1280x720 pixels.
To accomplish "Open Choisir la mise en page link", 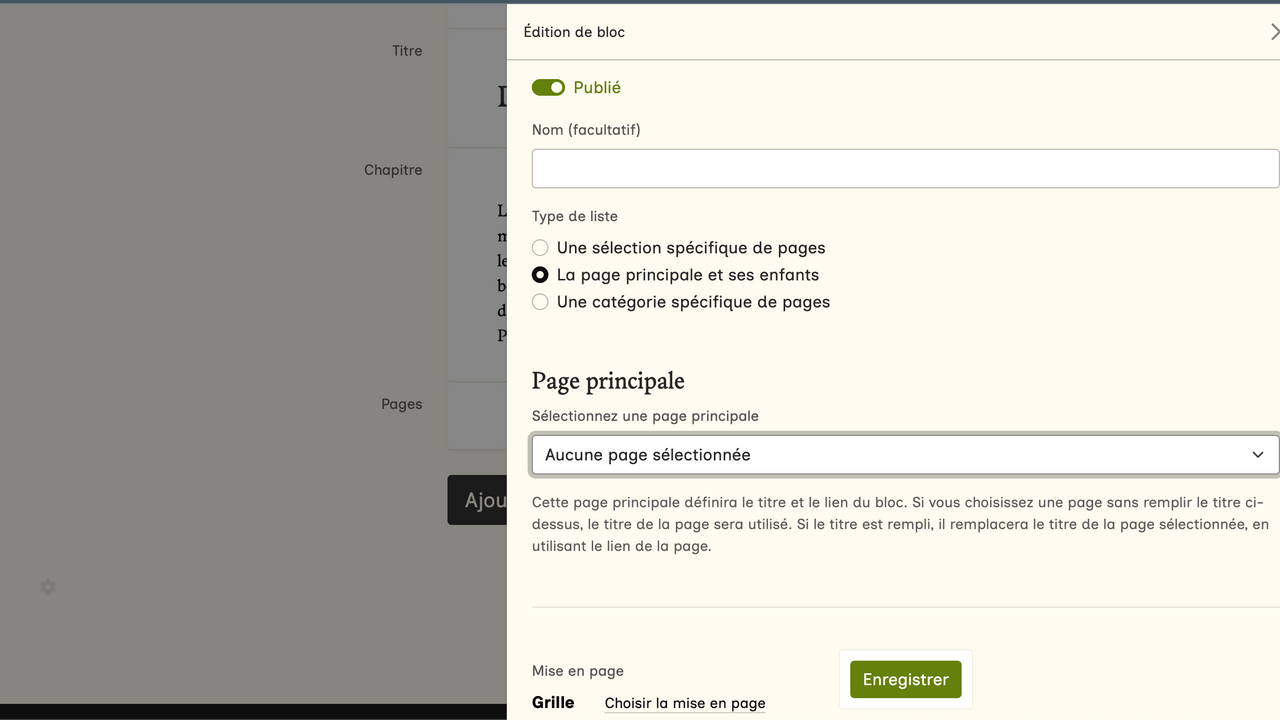I will pos(685,703).
